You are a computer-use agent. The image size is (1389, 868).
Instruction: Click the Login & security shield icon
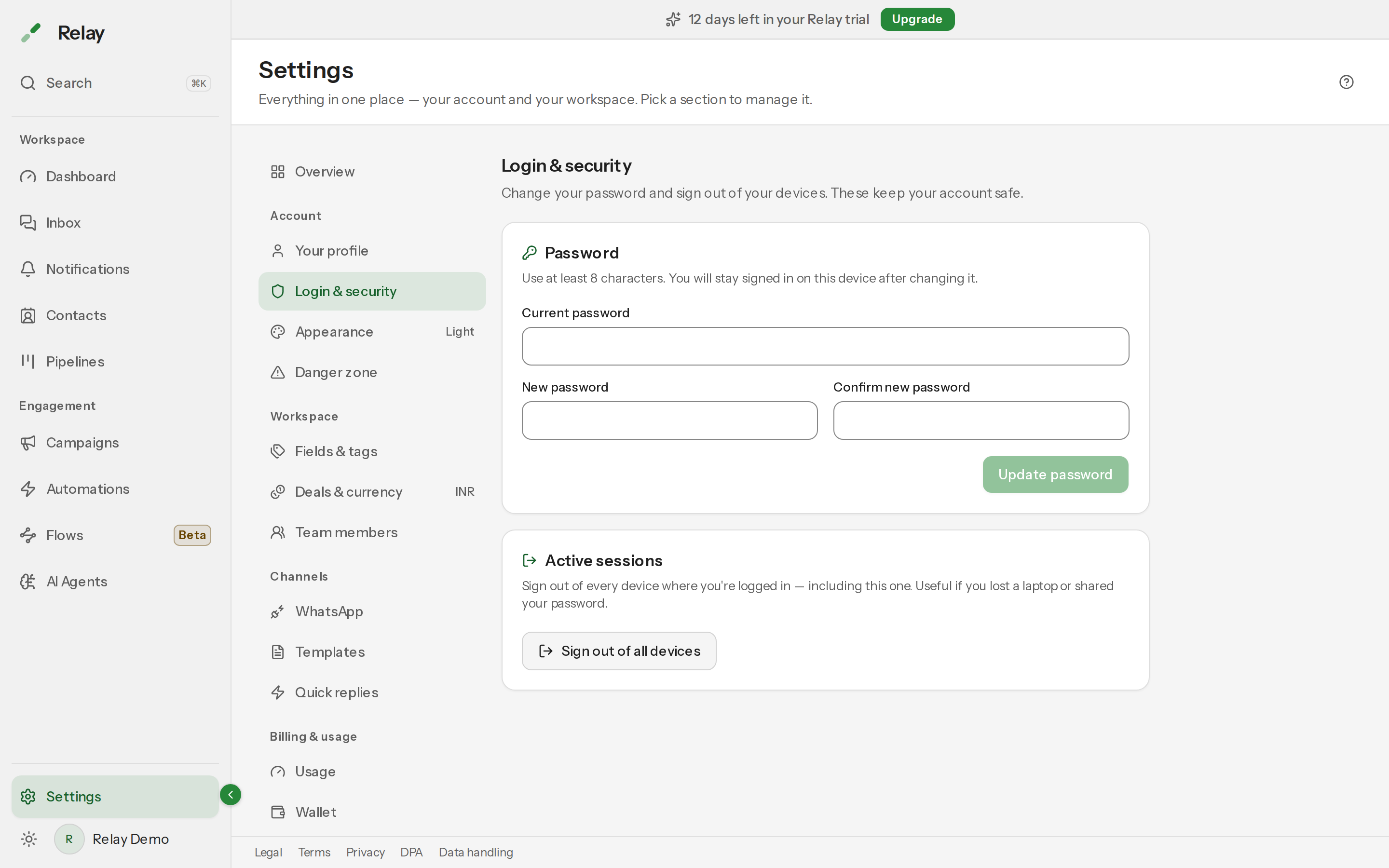tap(278, 291)
